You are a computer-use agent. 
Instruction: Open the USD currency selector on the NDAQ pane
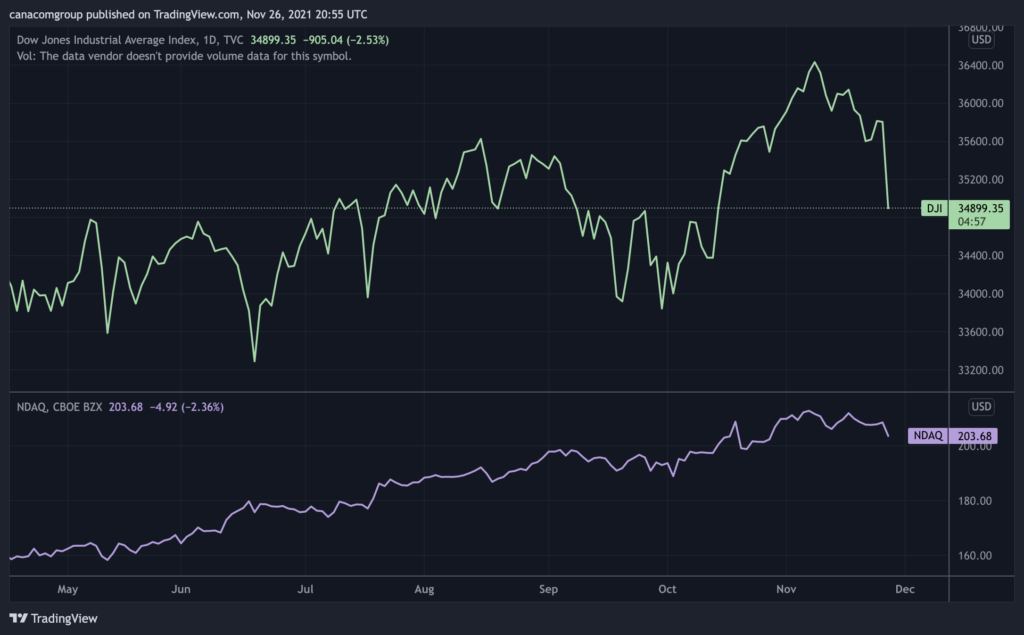pos(981,406)
